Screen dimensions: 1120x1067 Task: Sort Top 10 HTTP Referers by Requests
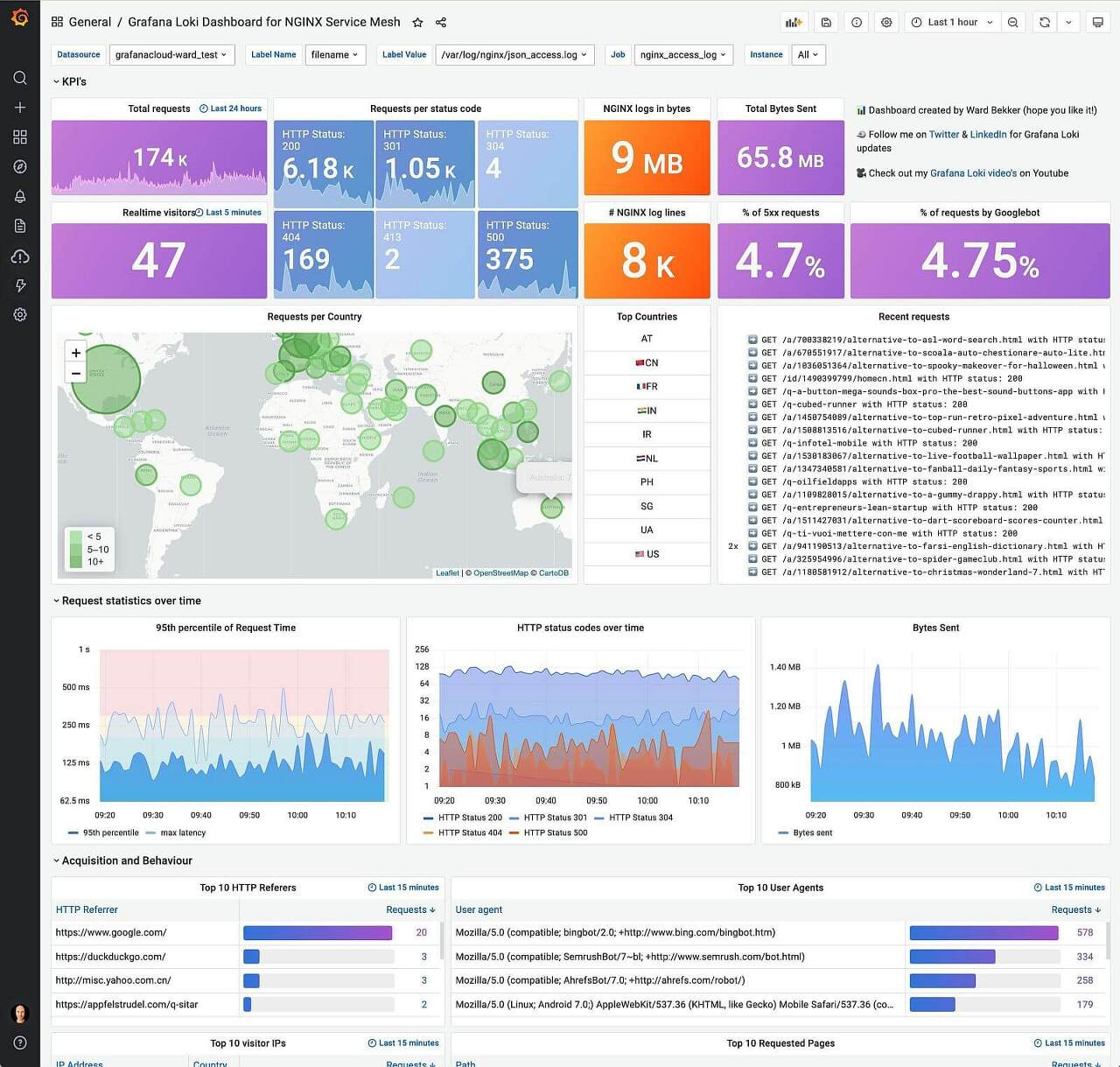point(409,909)
